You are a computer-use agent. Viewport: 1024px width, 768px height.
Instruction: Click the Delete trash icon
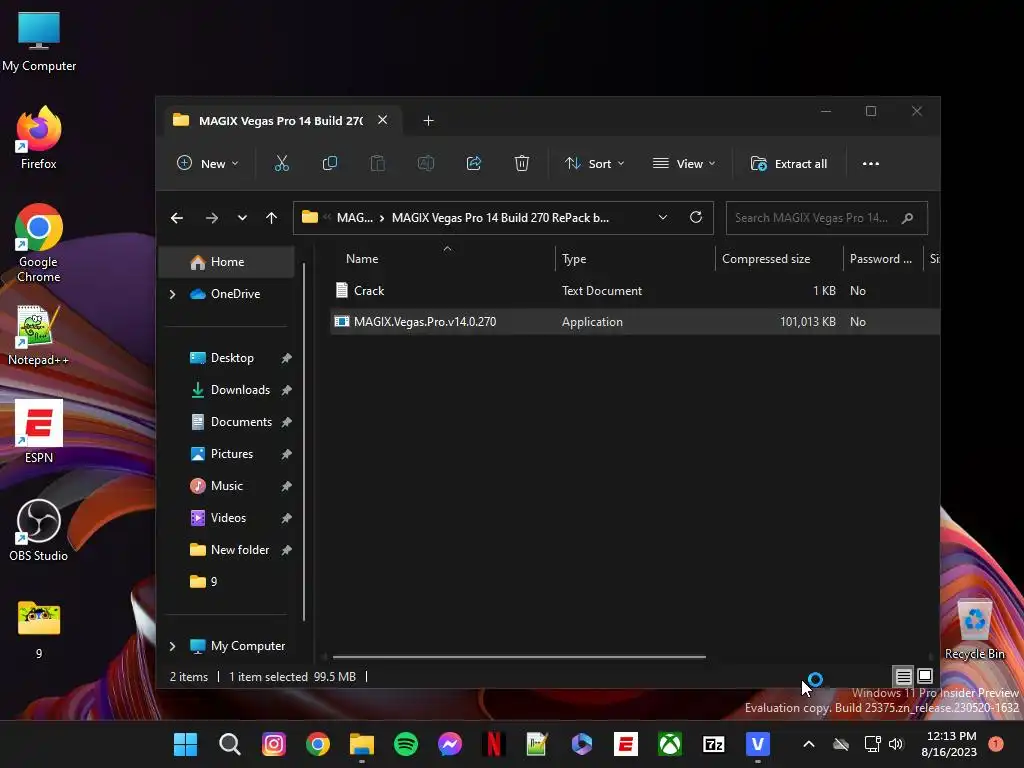(521, 163)
